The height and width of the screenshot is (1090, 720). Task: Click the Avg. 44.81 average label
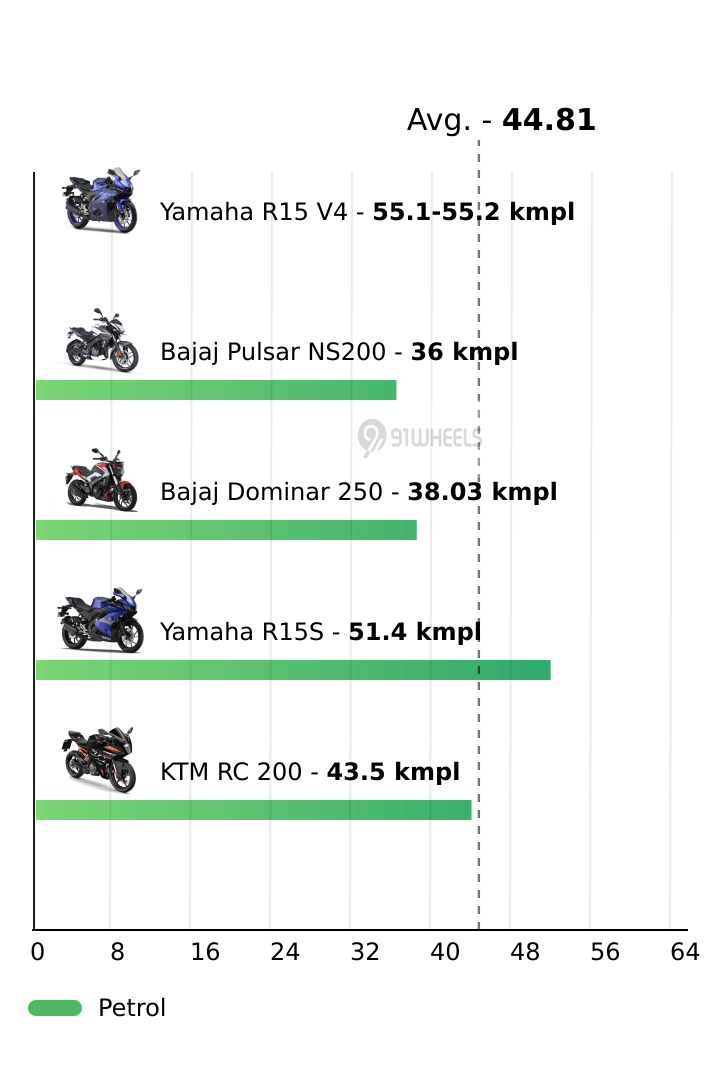[x=501, y=121]
